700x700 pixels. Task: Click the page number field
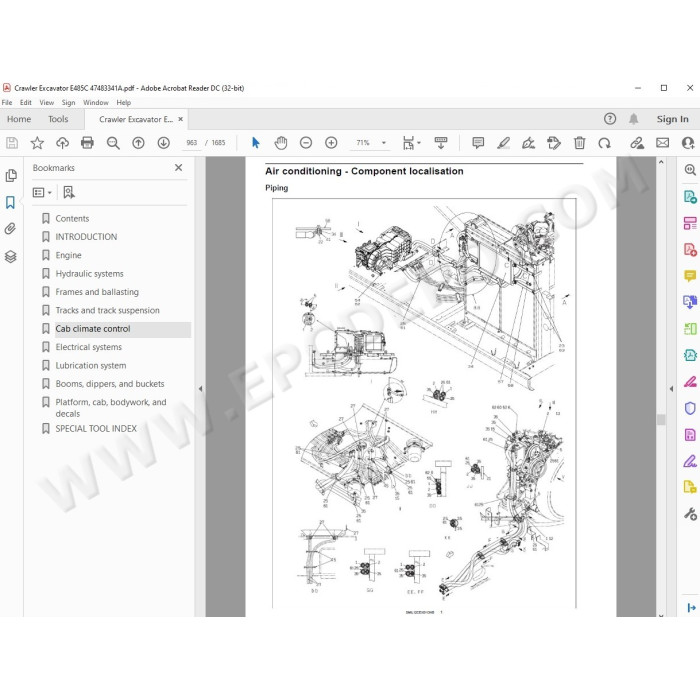[x=192, y=143]
